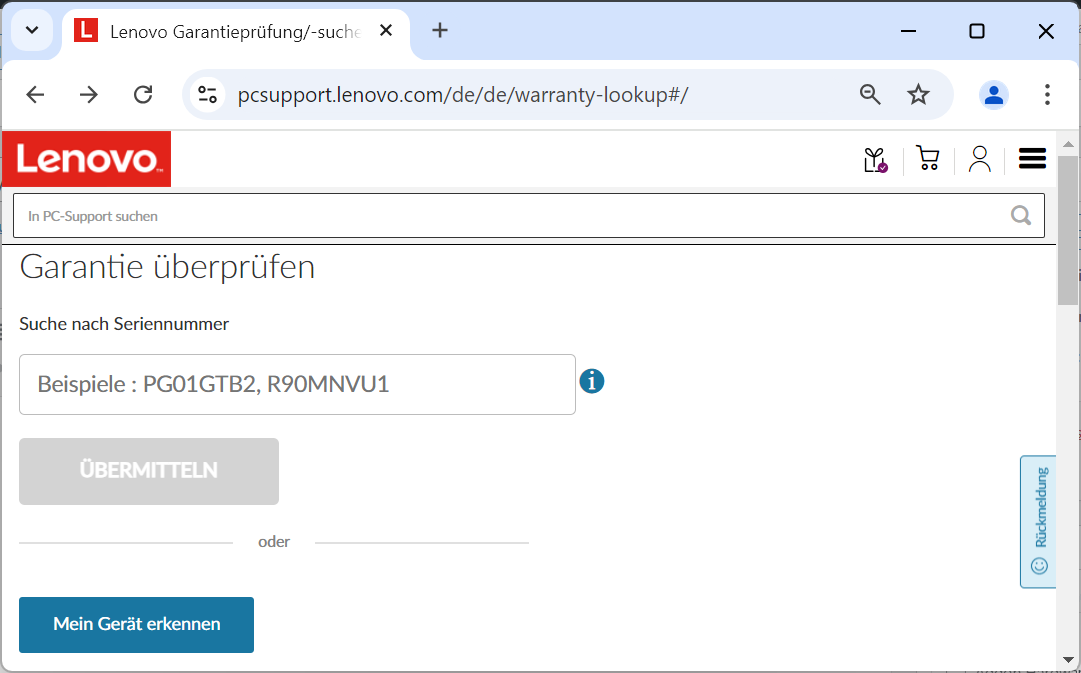1081x673 pixels.
Task: Bookmark this page with the star icon
Action: [918, 94]
